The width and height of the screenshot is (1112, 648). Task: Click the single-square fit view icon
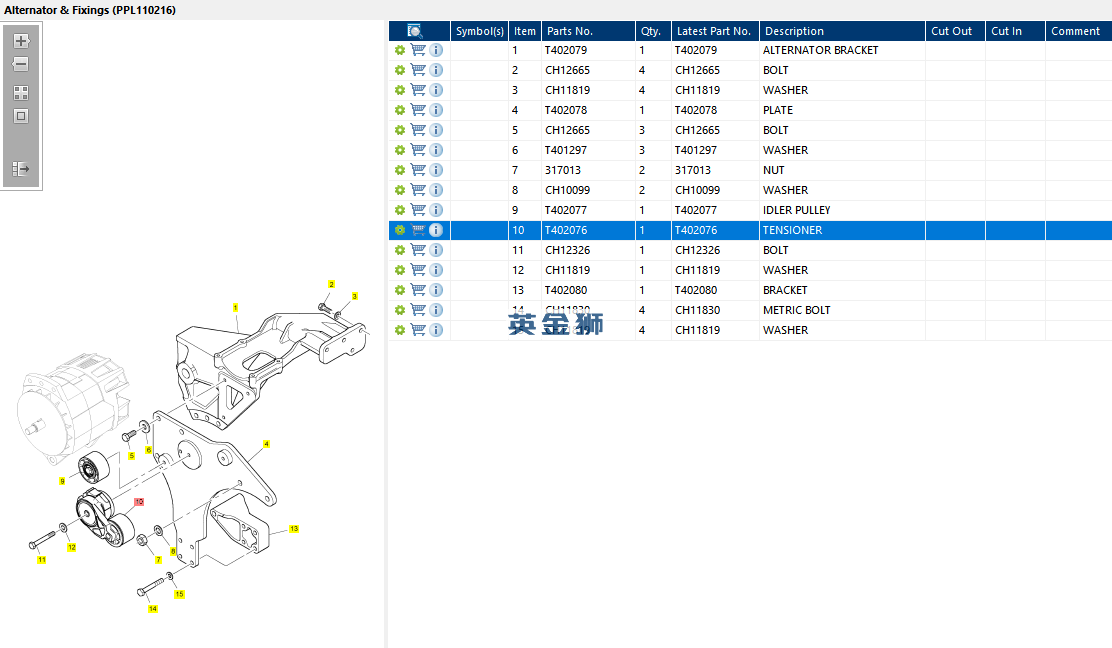pyautogui.click(x=21, y=116)
